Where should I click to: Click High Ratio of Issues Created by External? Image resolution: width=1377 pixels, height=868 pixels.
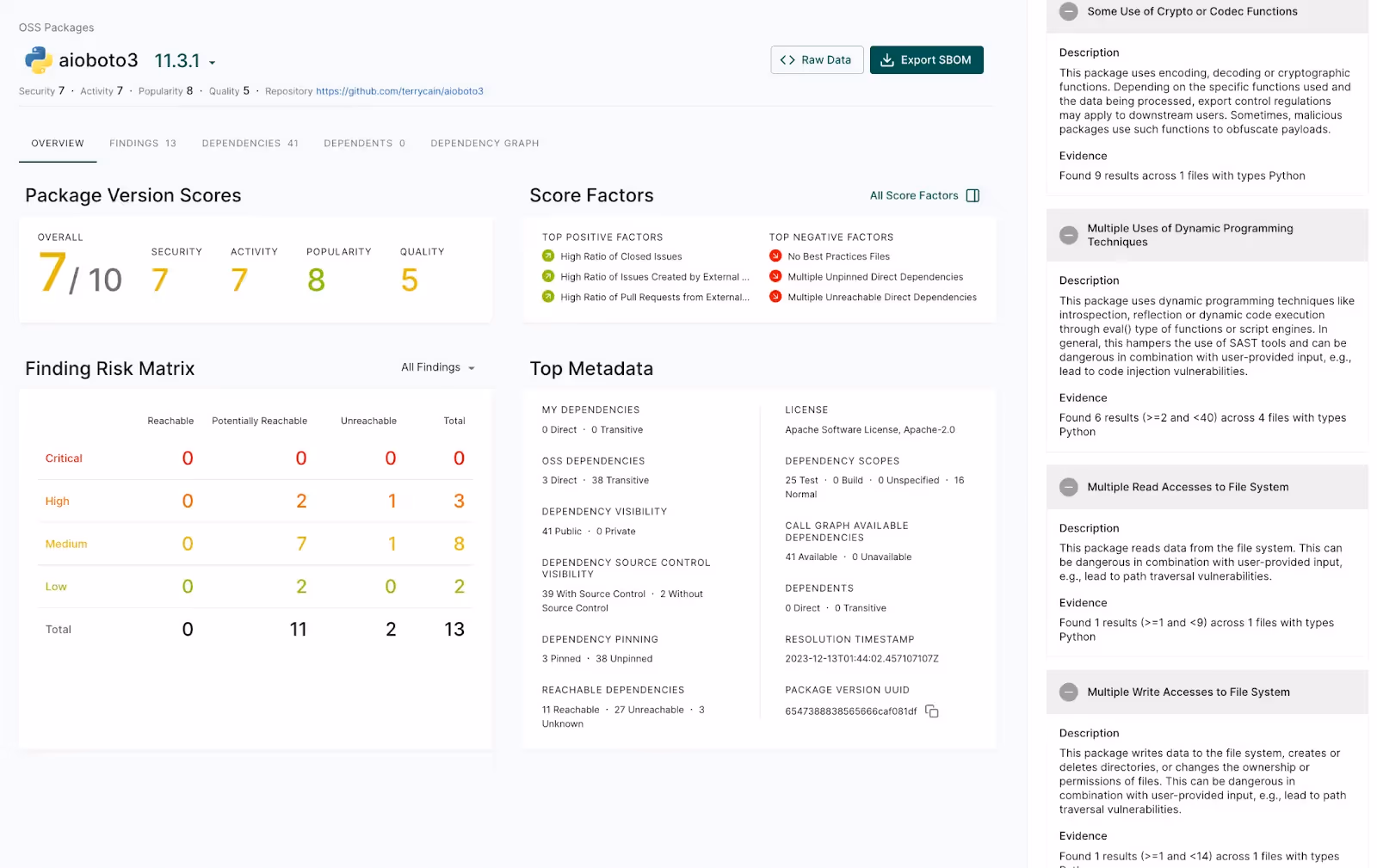click(655, 277)
